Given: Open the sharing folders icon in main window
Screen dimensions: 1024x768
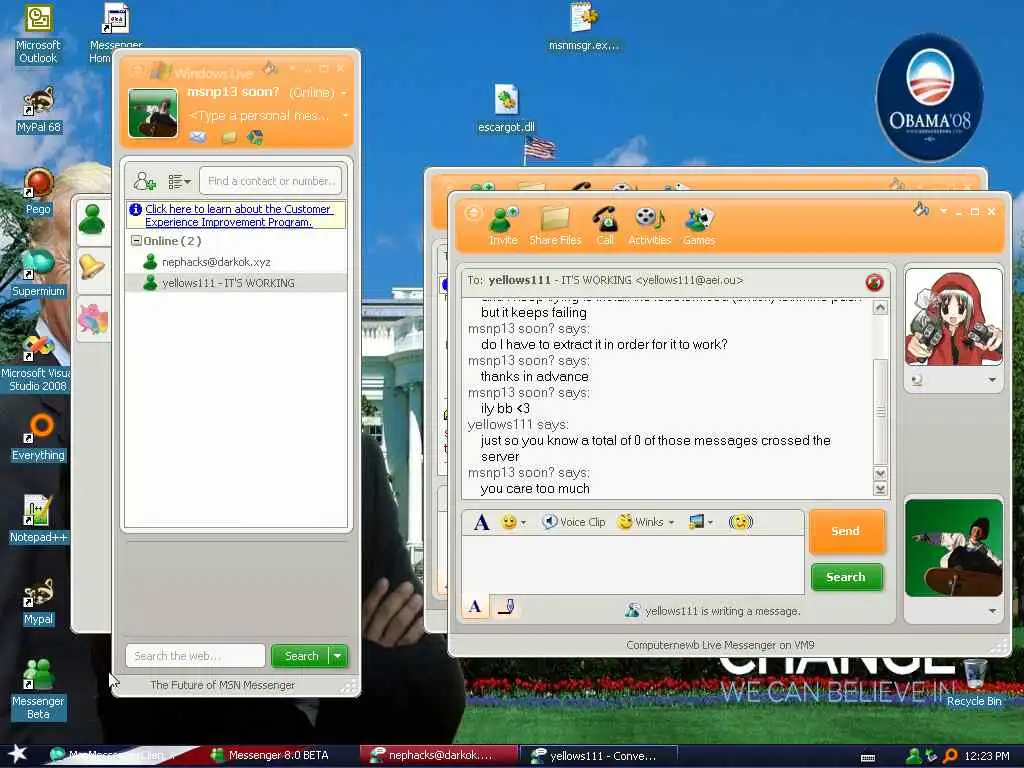Looking at the screenshot, I should [229, 137].
